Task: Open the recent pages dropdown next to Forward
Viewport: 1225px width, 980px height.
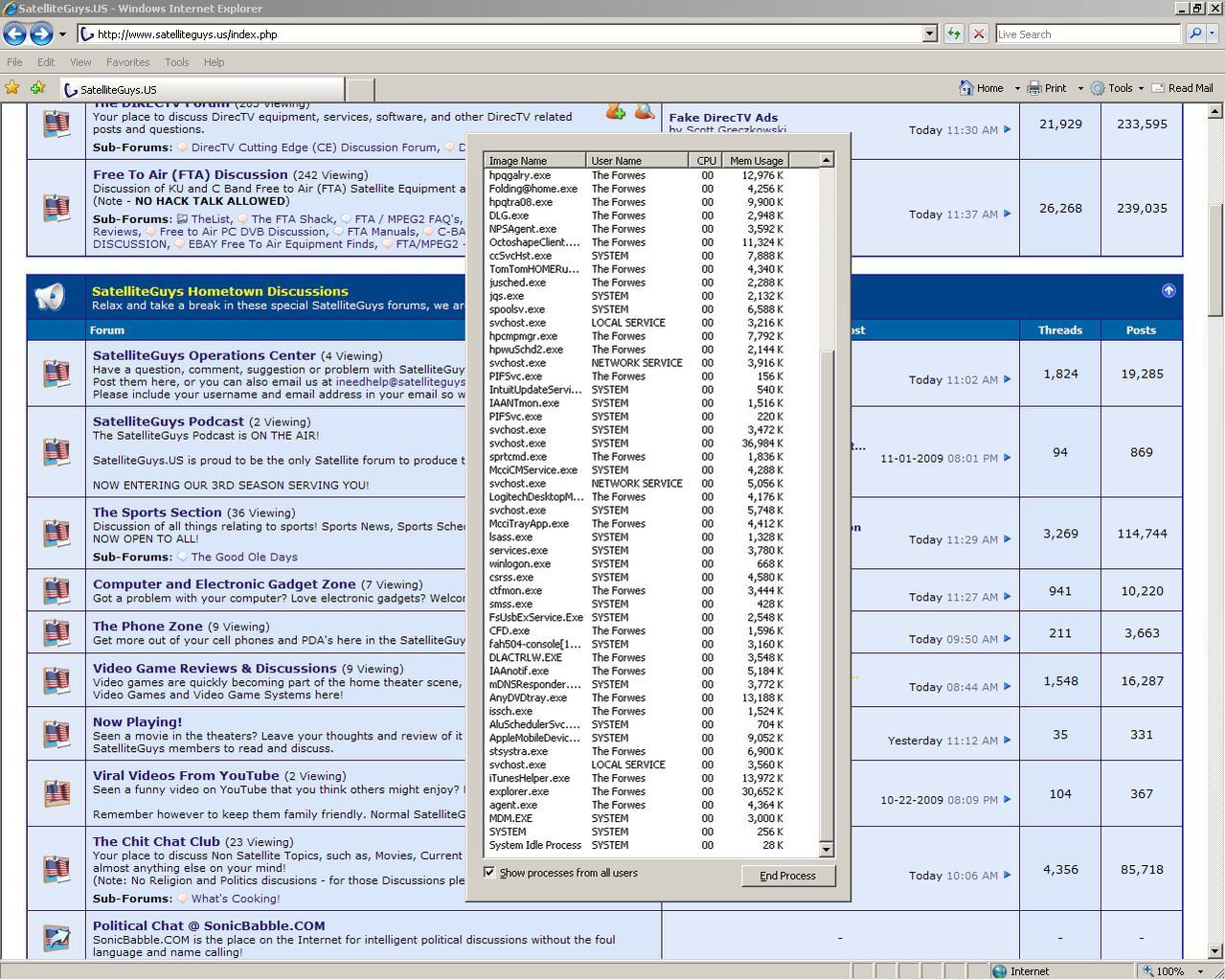Action: click(62, 34)
